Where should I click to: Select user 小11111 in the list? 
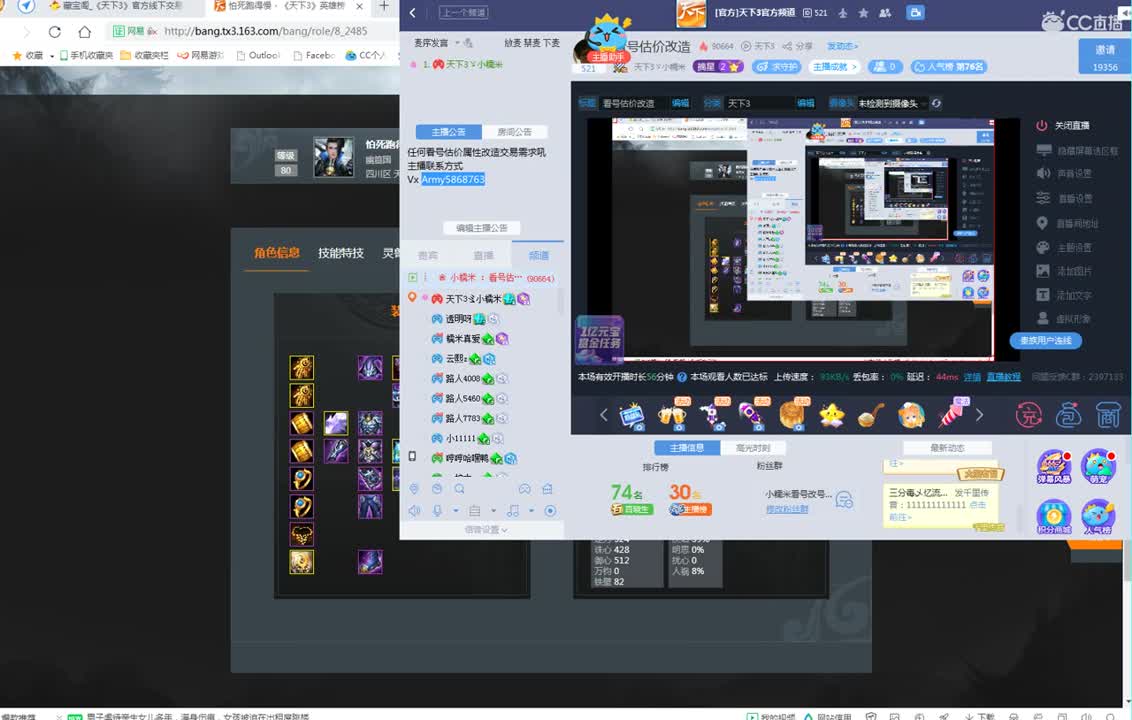coord(461,438)
